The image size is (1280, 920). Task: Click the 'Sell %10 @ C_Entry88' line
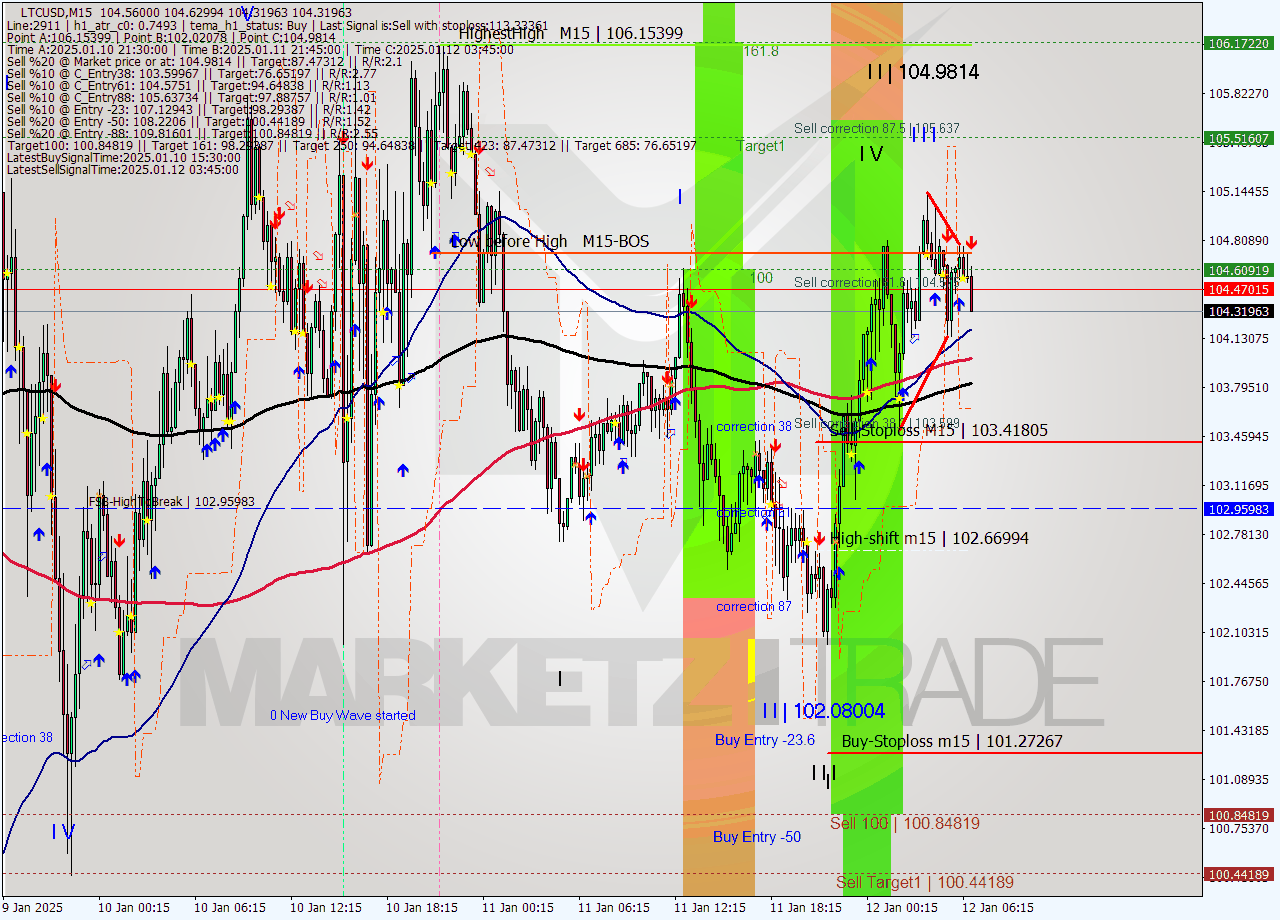(191, 98)
